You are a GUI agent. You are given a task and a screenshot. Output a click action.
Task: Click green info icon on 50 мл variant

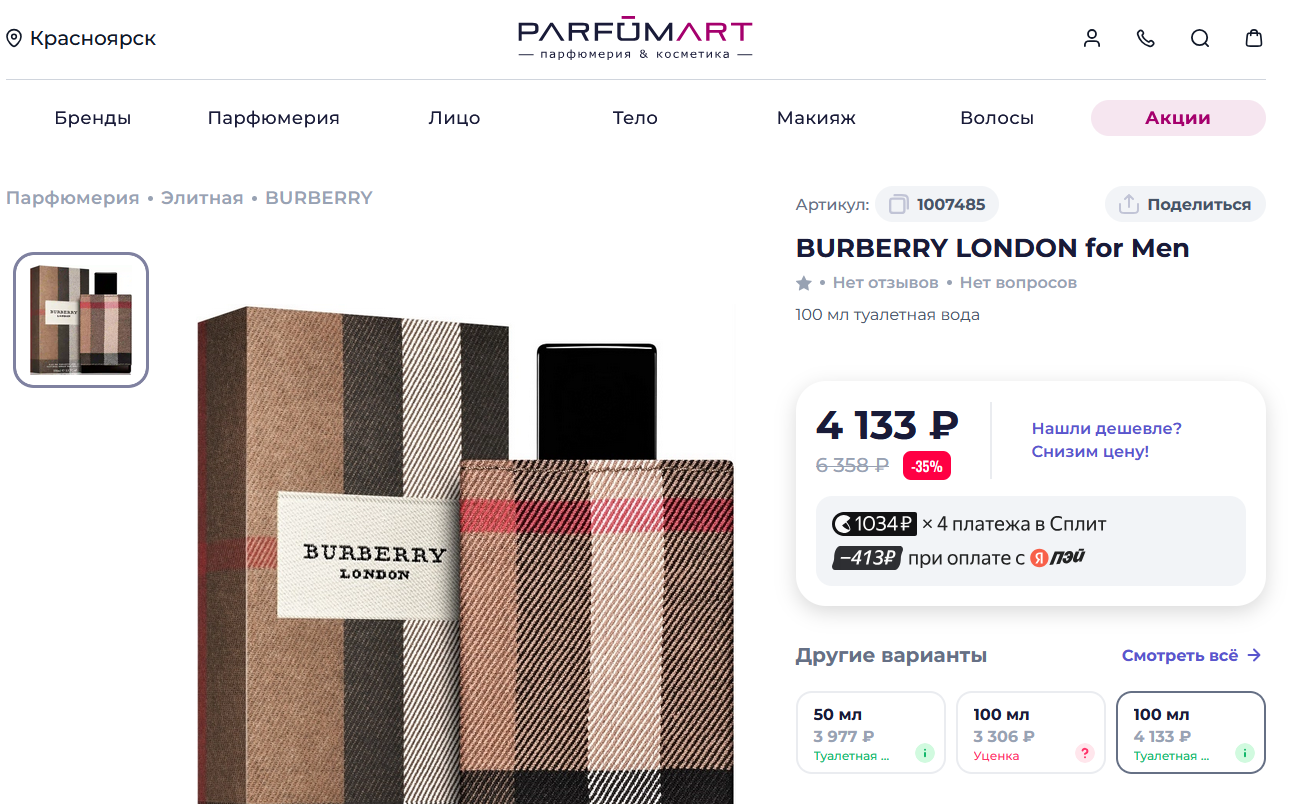[x=925, y=753]
